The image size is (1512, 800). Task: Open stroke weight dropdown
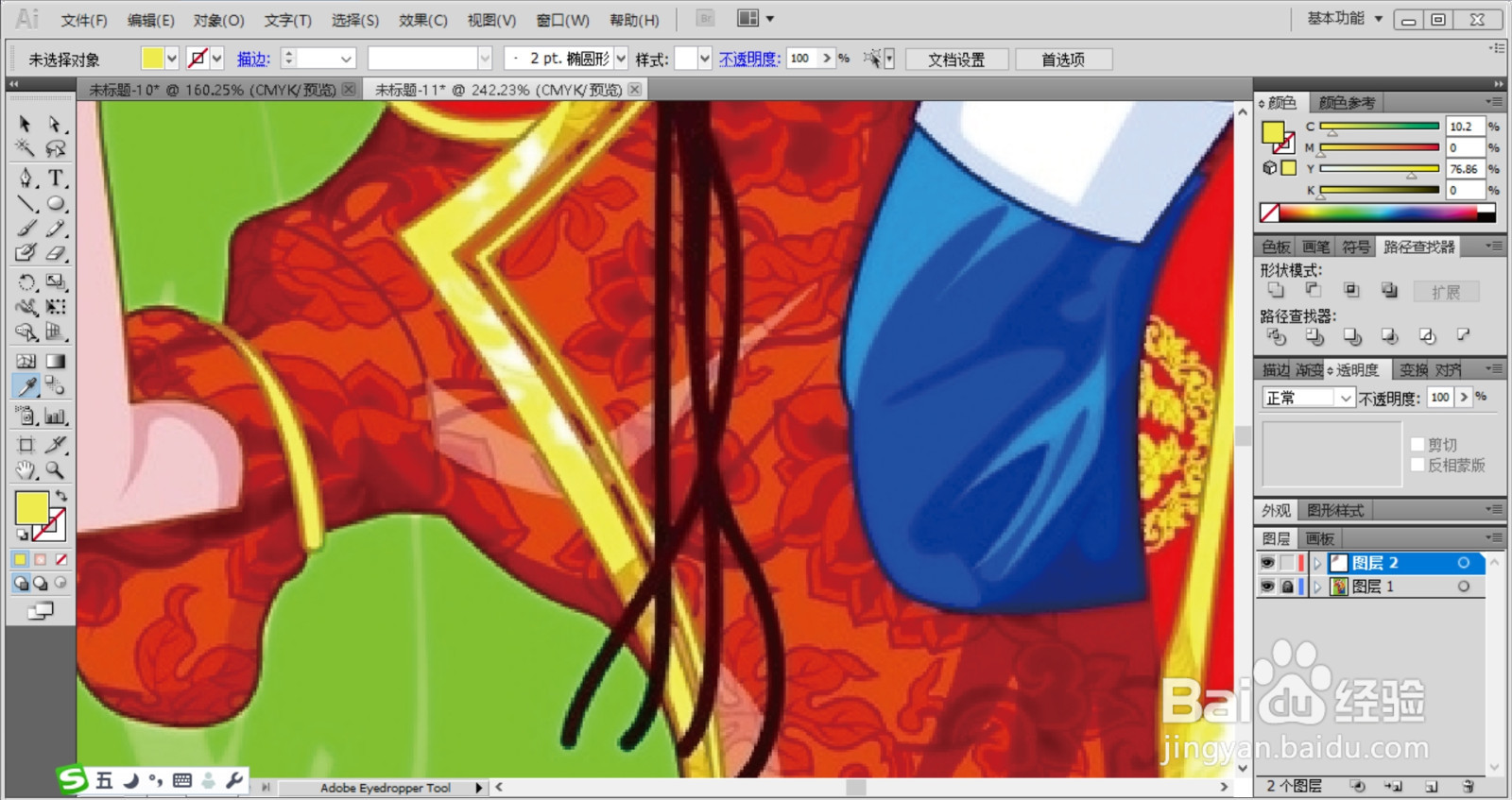[346, 59]
